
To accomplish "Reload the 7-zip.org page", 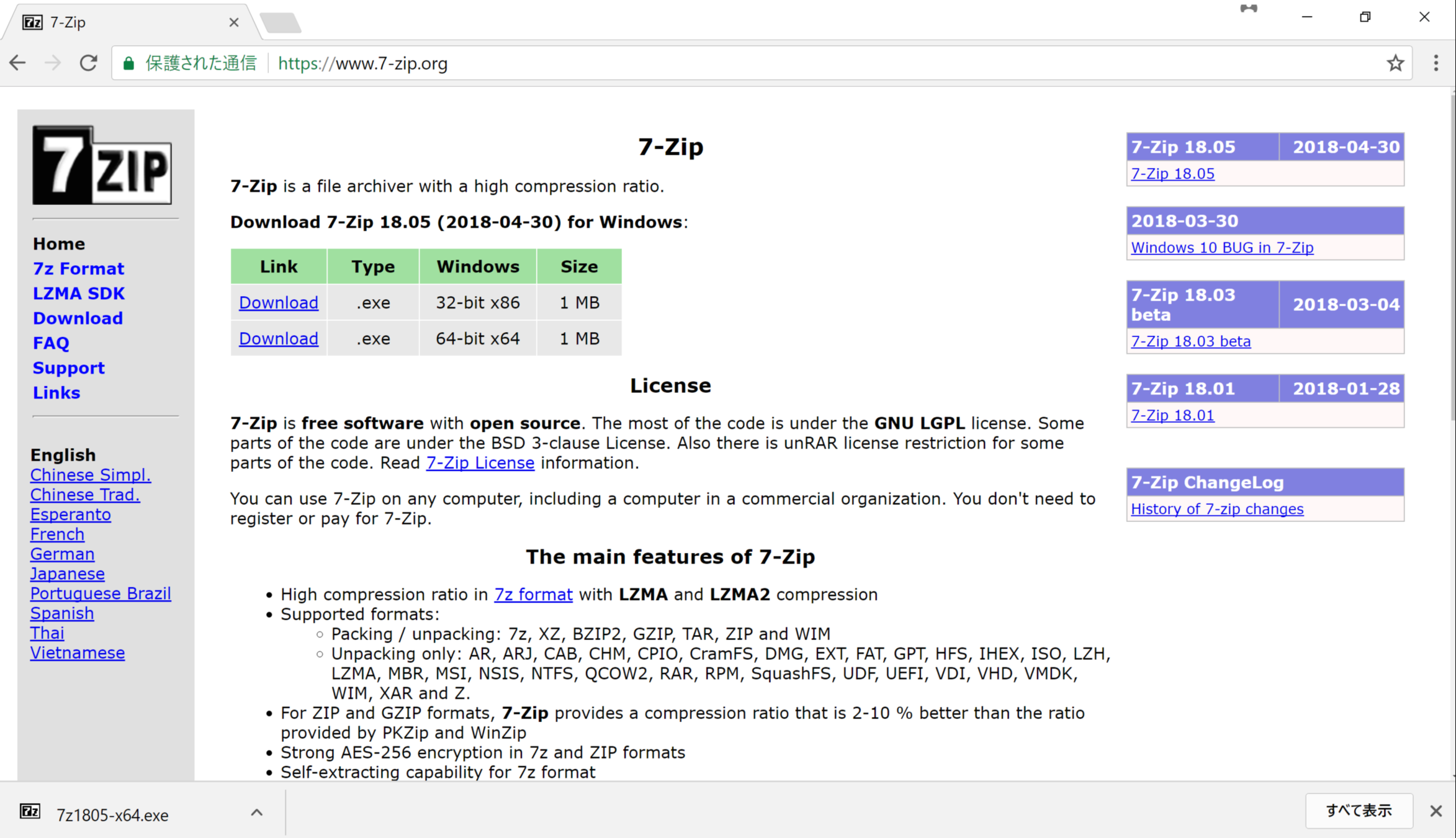I will (x=89, y=63).
